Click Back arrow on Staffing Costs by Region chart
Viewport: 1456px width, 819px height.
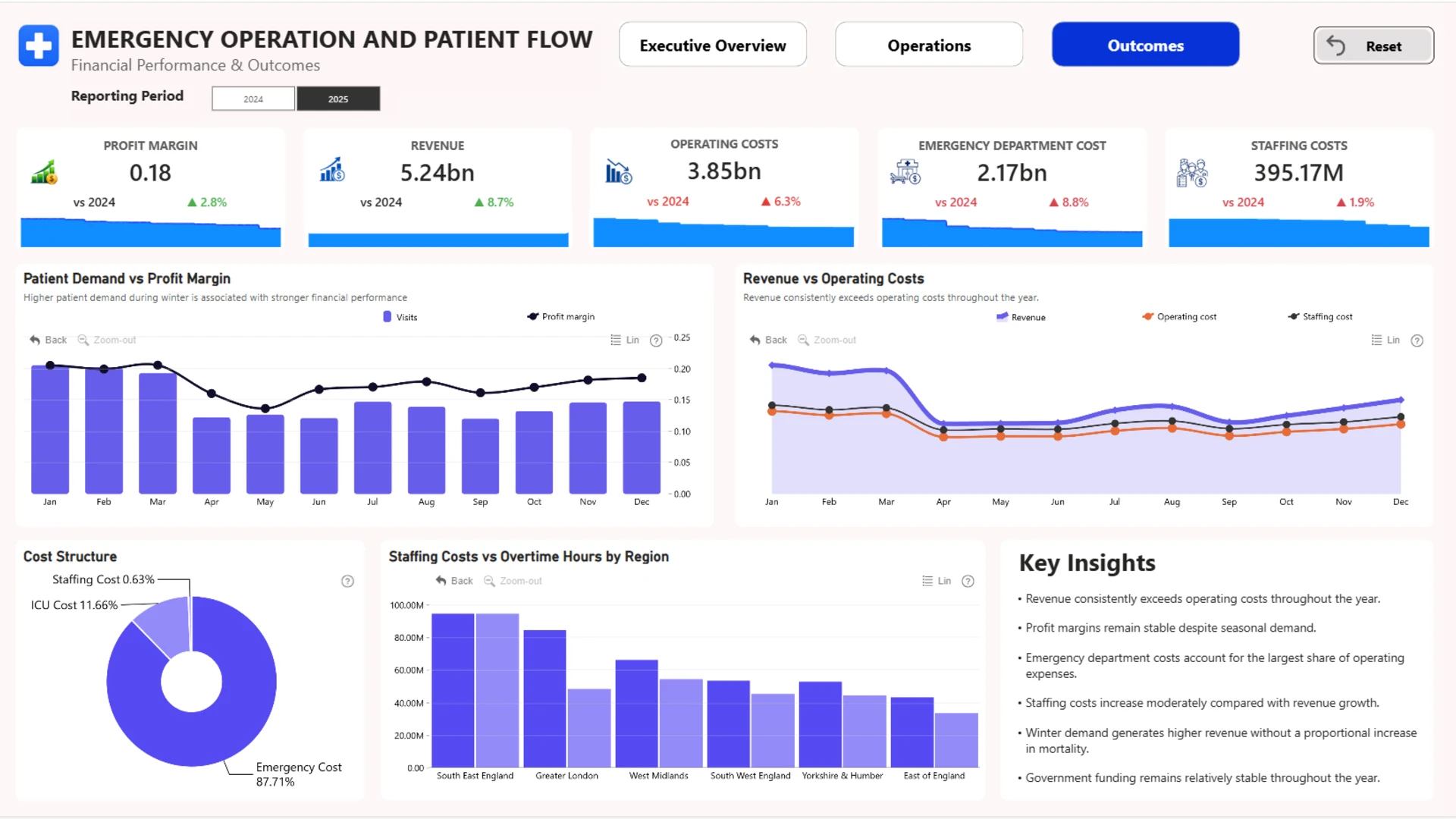point(454,581)
